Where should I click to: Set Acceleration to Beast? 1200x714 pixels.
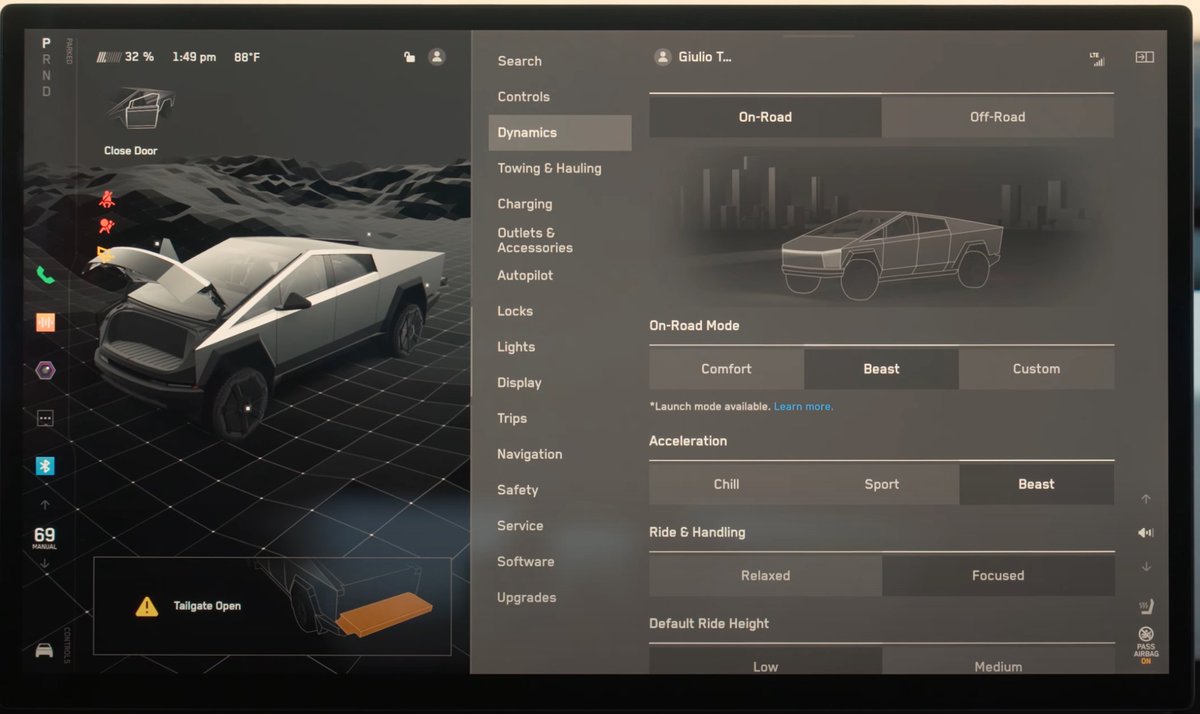1037,484
